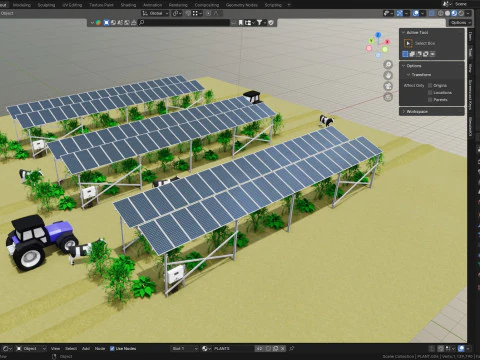Toggle viewport overlays icon
The width and height of the screenshot is (480, 360).
[416, 13]
